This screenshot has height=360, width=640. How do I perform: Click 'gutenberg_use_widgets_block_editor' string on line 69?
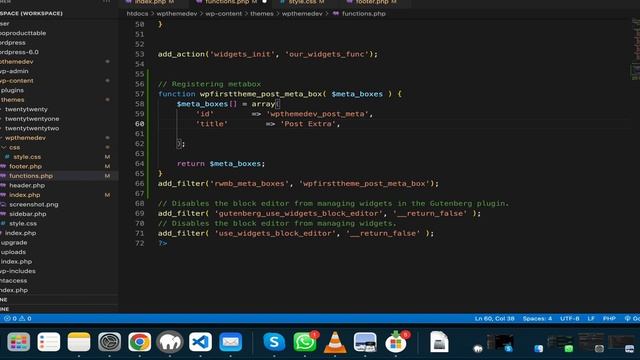(298, 213)
